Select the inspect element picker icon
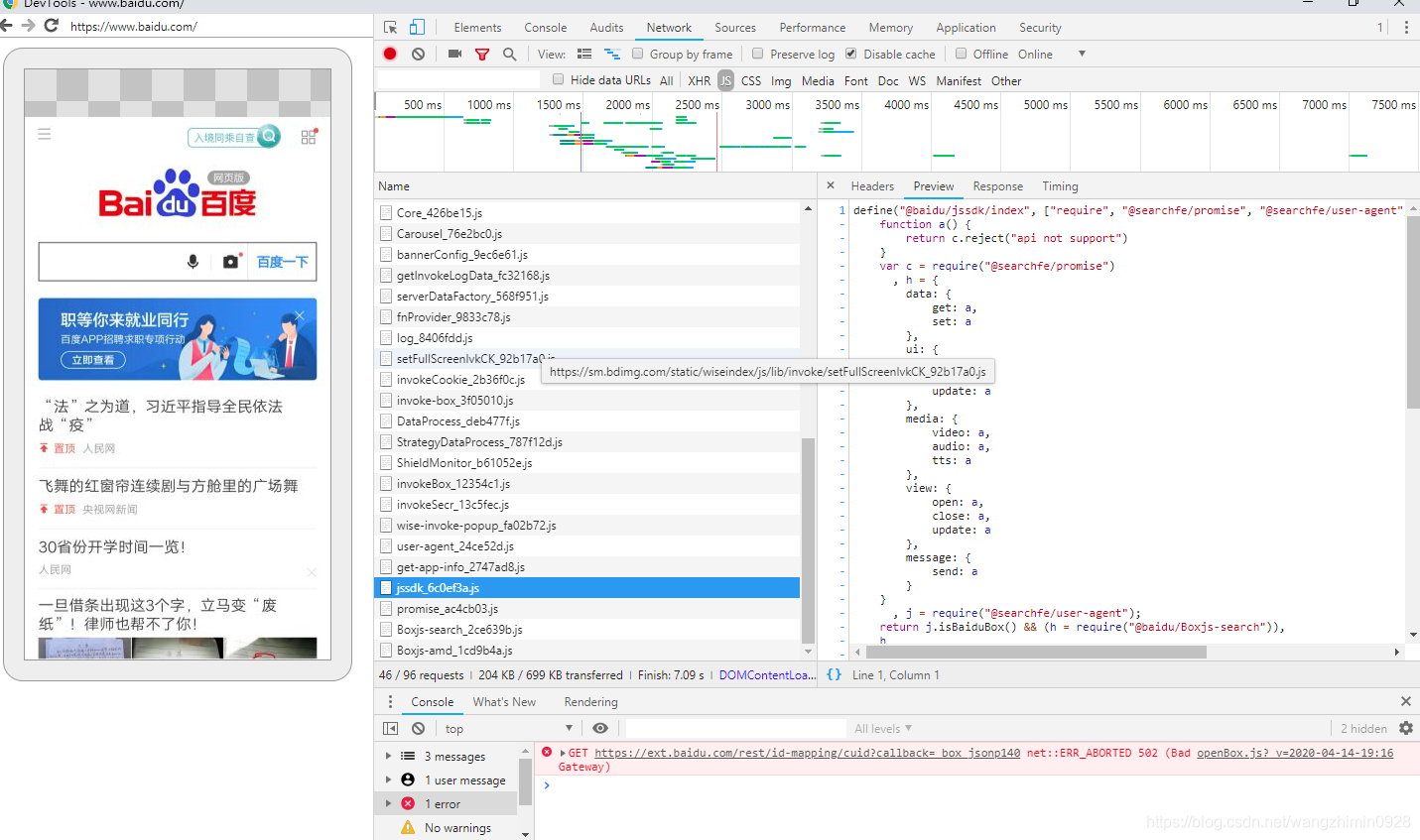This screenshot has height=840, width=1420. click(x=391, y=28)
